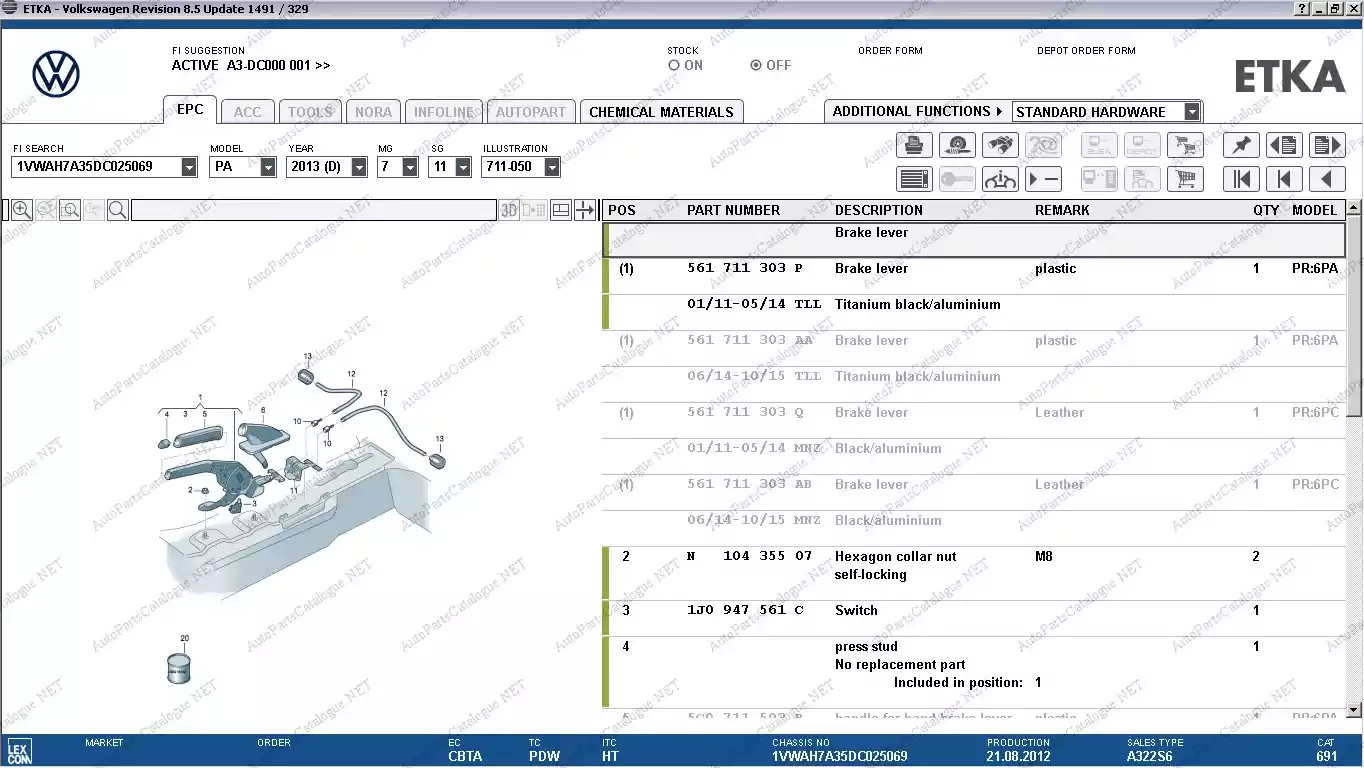
Task: Select greyed part 561 711 303 AA
Action: 750,340
